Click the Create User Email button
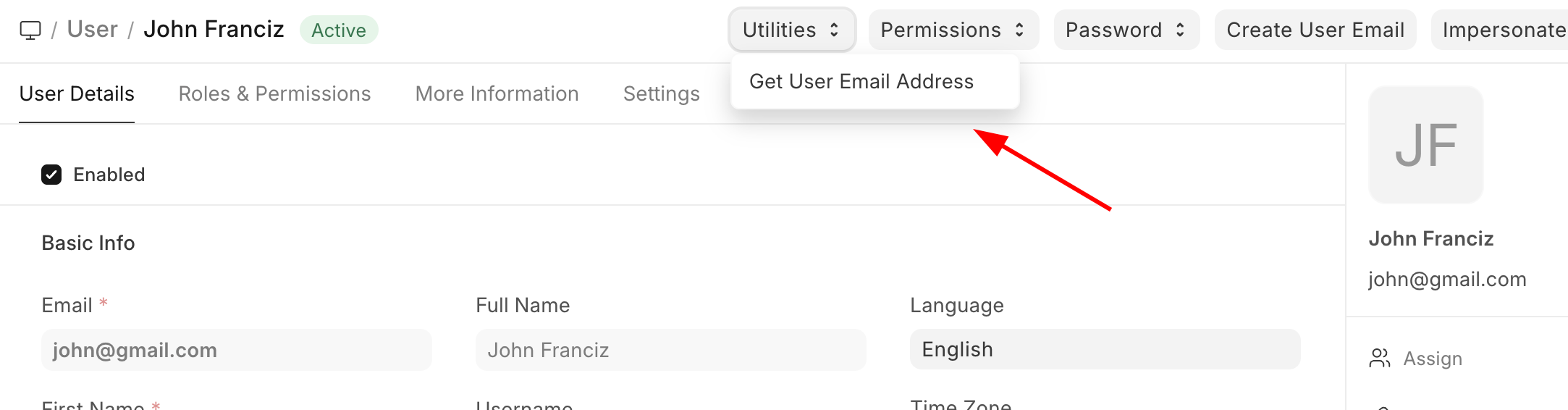Image resolution: width=1568 pixels, height=410 pixels. (1315, 30)
